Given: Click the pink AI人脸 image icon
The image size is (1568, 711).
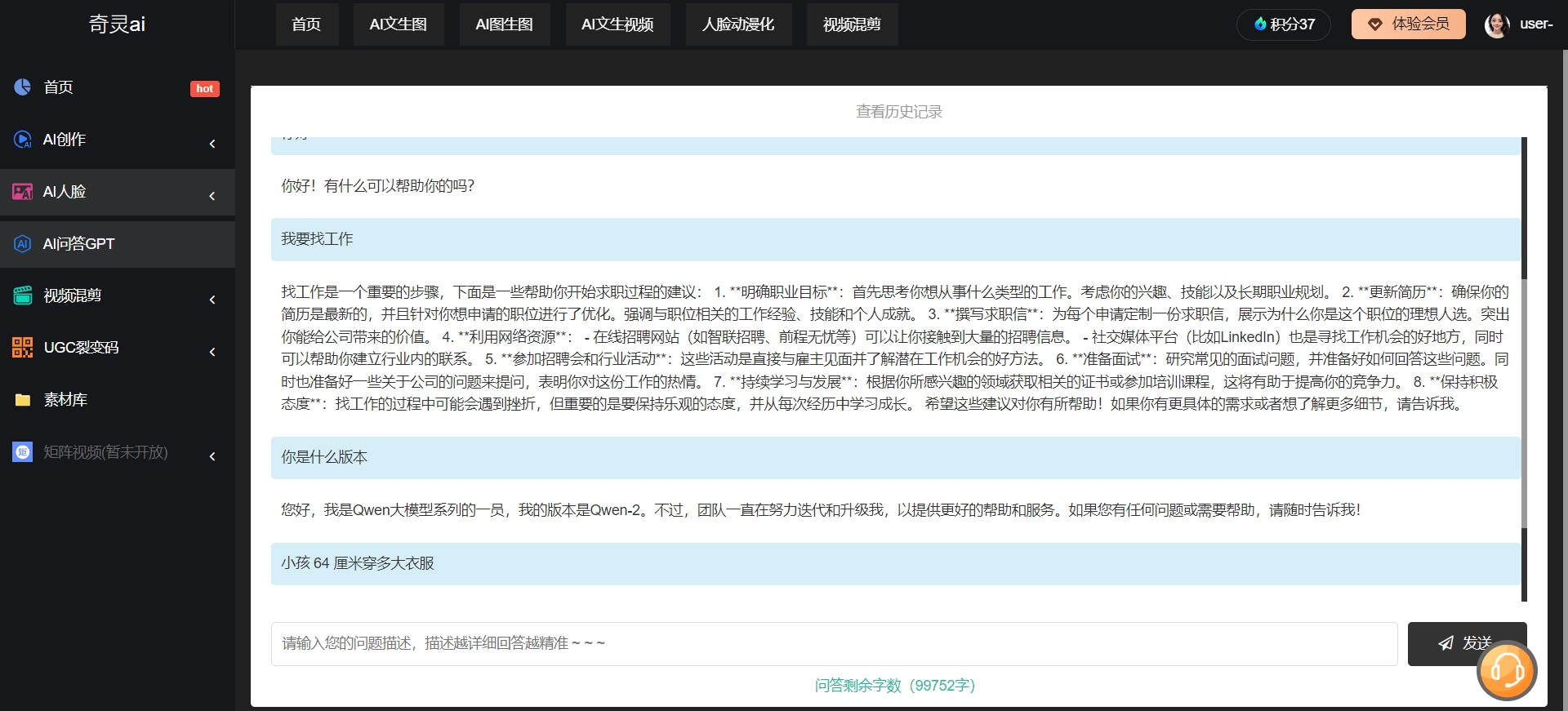Looking at the screenshot, I should (23, 192).
